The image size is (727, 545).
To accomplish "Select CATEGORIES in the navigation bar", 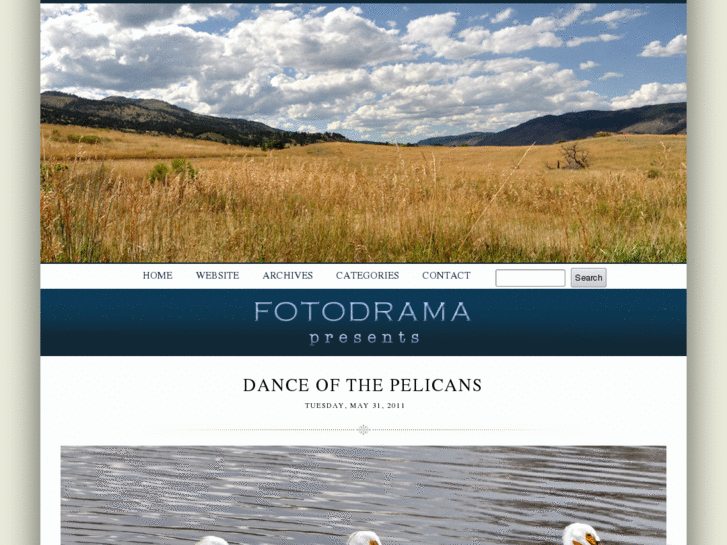I will 367,276.
